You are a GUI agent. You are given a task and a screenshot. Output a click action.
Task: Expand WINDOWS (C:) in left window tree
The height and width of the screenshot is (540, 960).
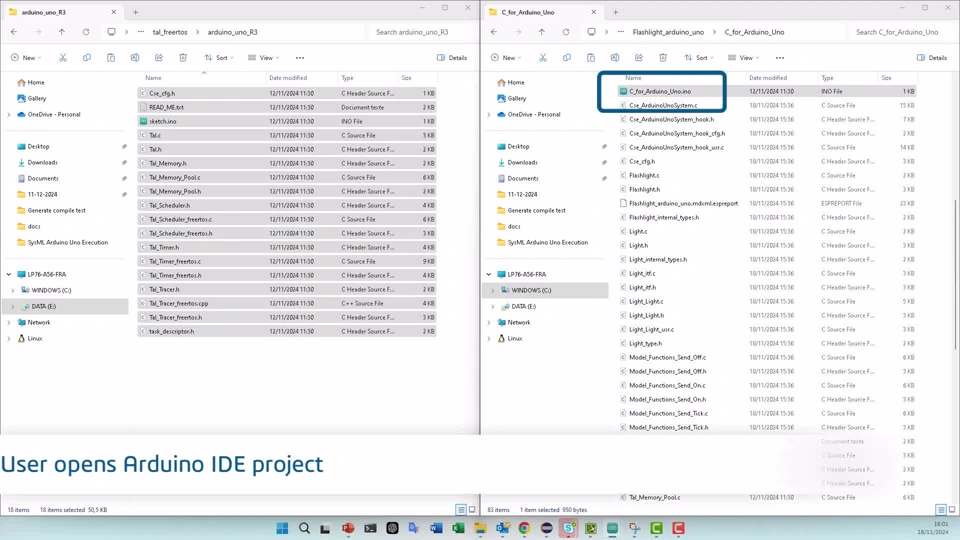[13, 290]
